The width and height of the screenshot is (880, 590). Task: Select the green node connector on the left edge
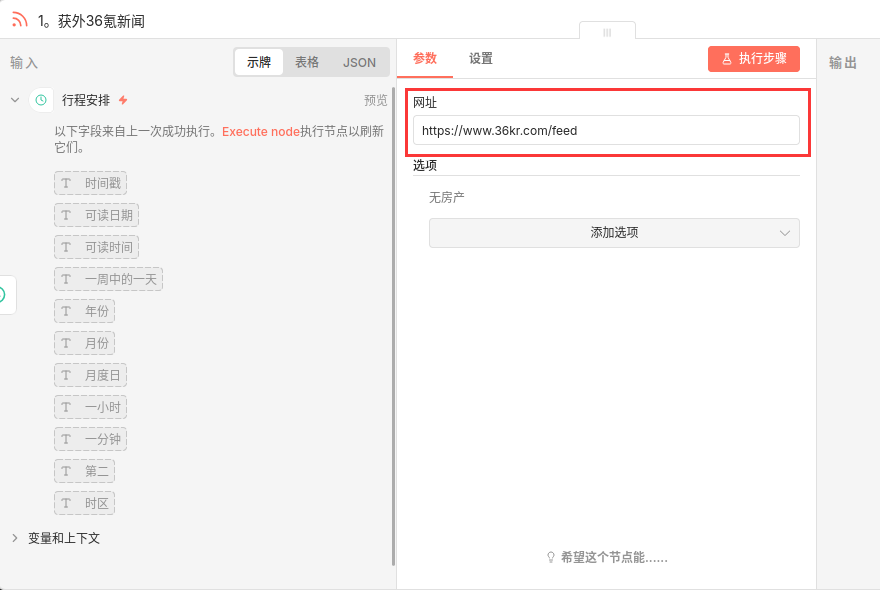coord(3,295)
